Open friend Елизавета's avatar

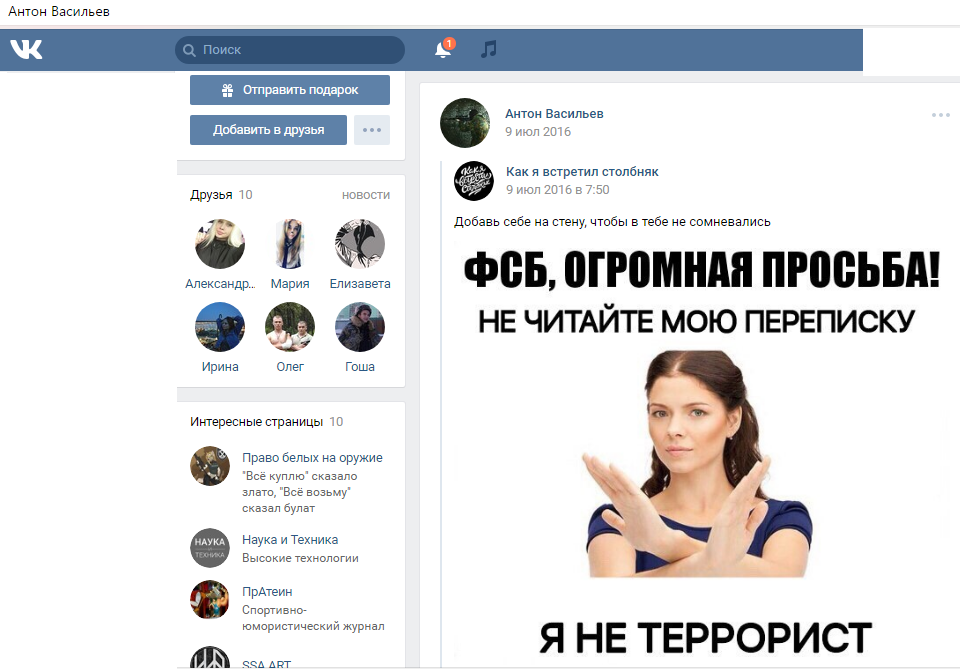click(x=360, y=244)
